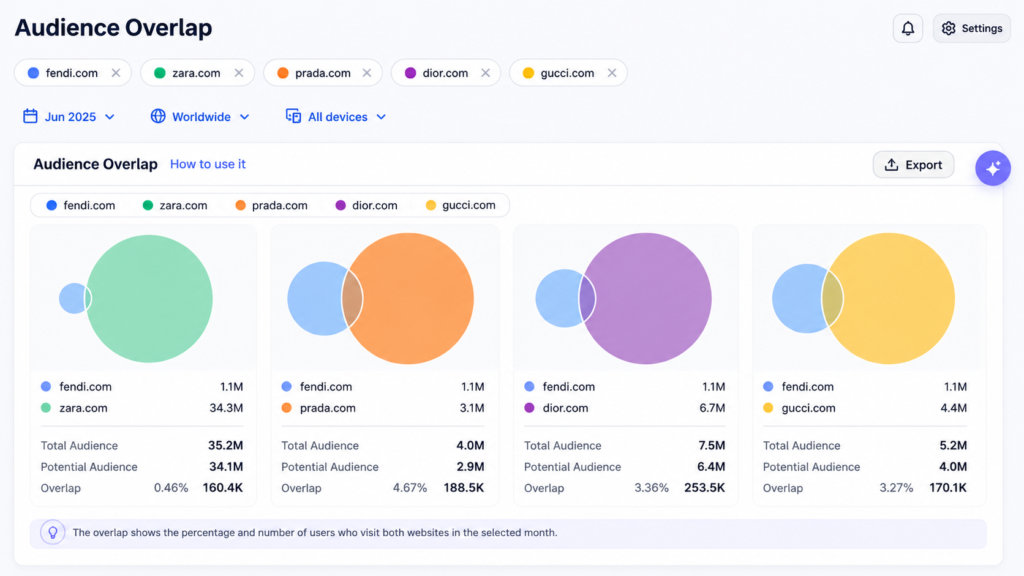The width and height of the screenshot is (1024, 576).
Task: Click the blue fendi.com dot in top chip
Action: click(33, 73)
